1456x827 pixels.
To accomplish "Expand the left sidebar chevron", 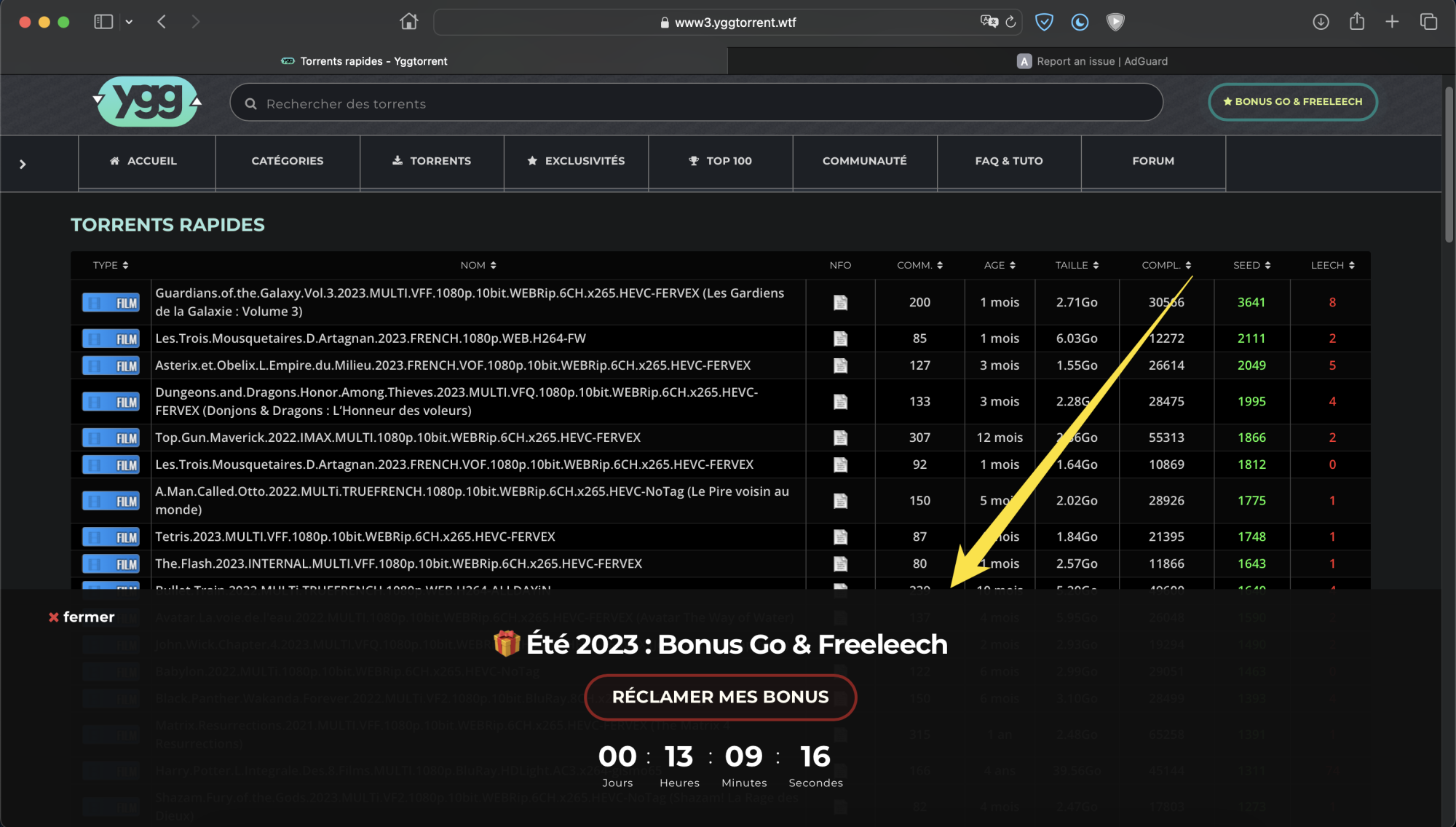I will coord(23,164).
